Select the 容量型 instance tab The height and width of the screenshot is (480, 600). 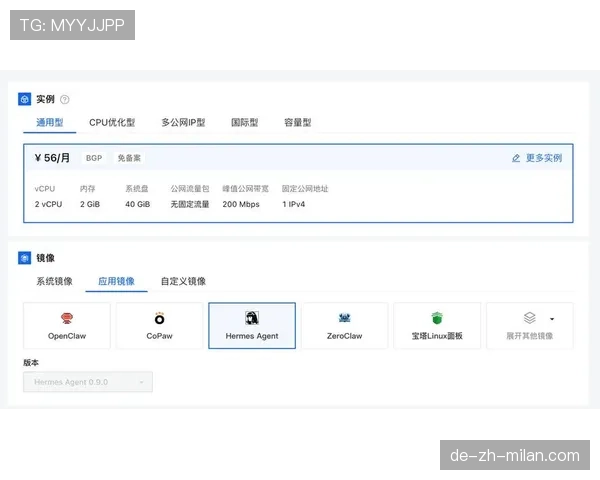tap(298, 122)
